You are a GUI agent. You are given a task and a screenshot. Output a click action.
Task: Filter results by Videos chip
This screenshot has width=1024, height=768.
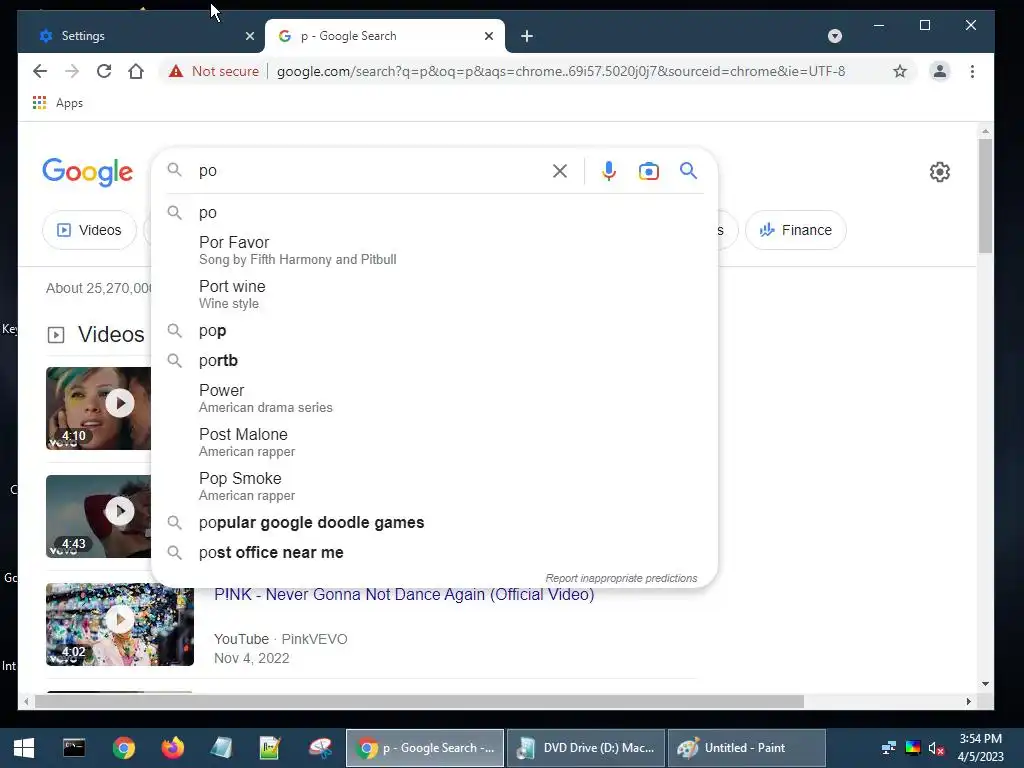tap(89, 230)
